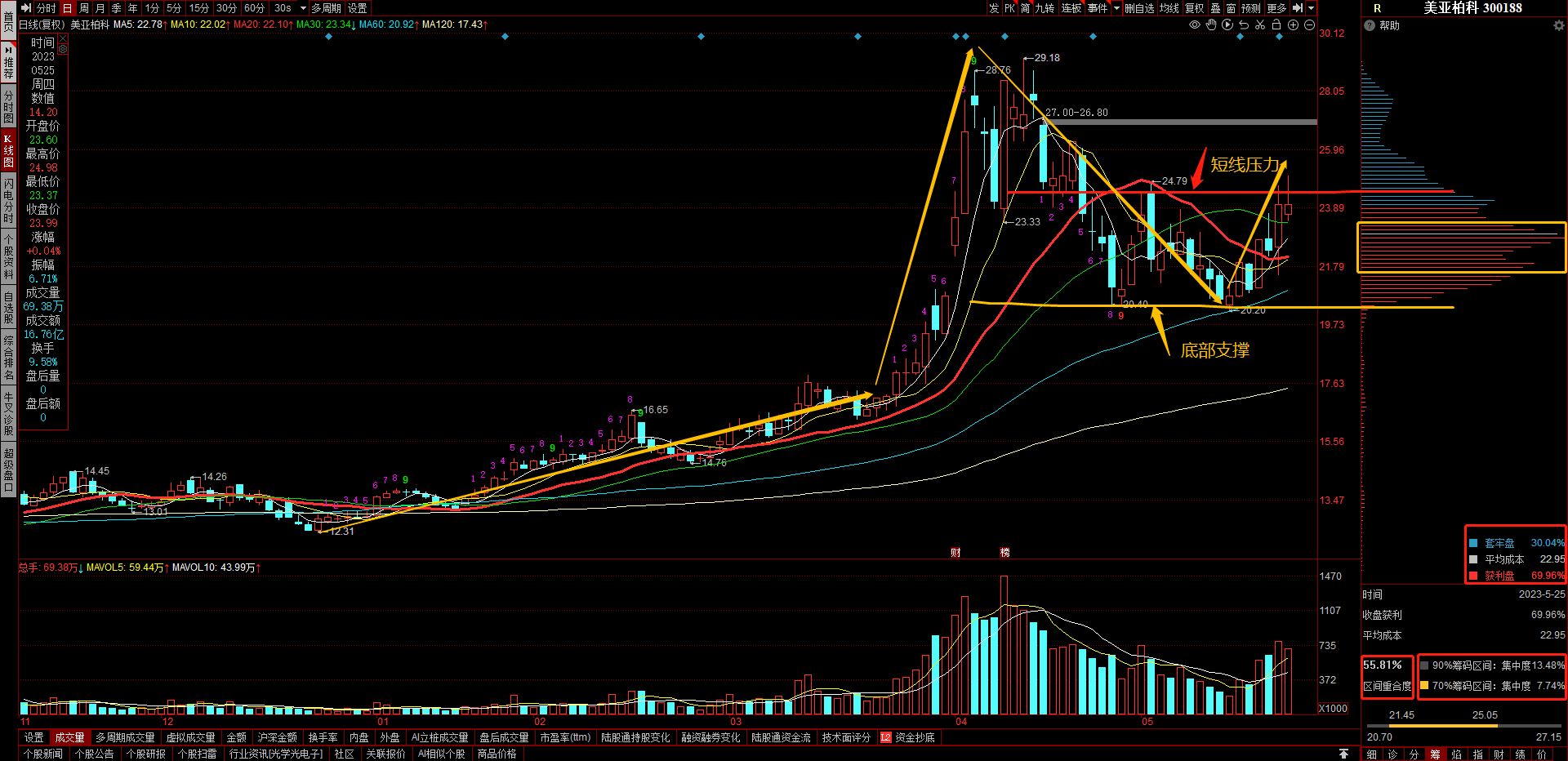Open the 绩 performance panel tab
Image resolution: width=1568 pixels, height=761 pixels.
(1520, 754)
